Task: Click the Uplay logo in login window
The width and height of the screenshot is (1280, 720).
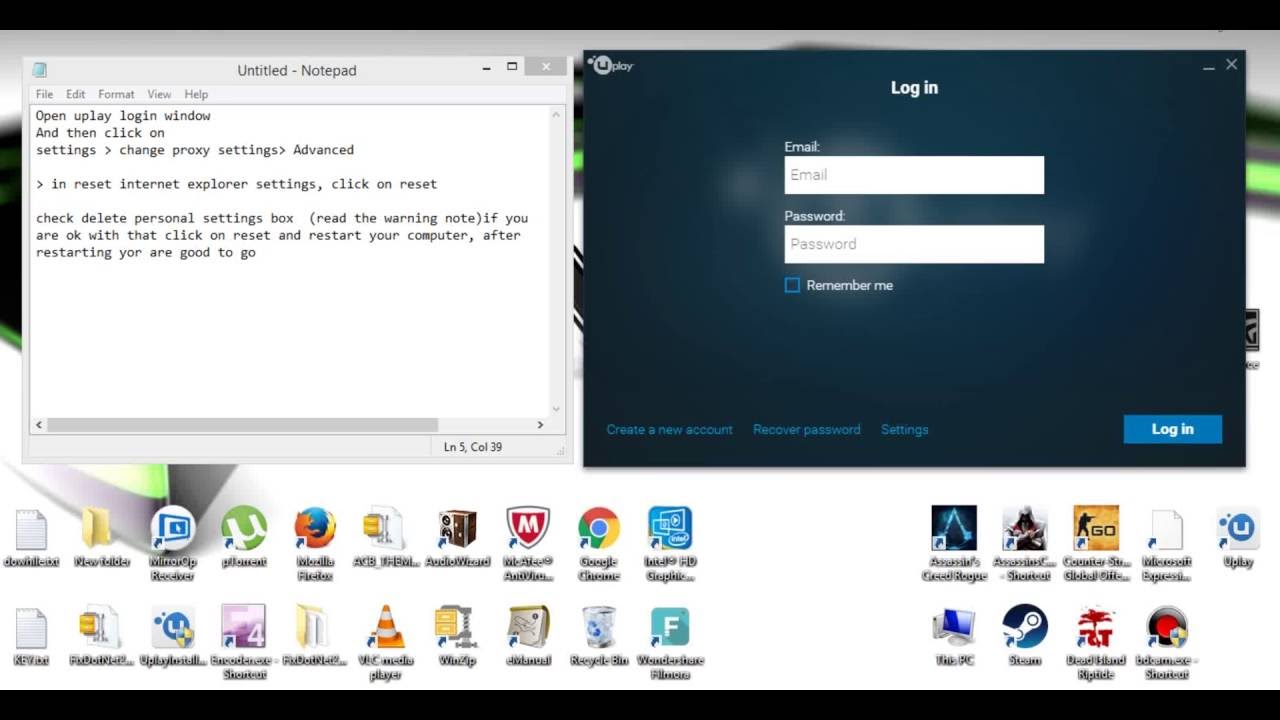Action: 612,65
